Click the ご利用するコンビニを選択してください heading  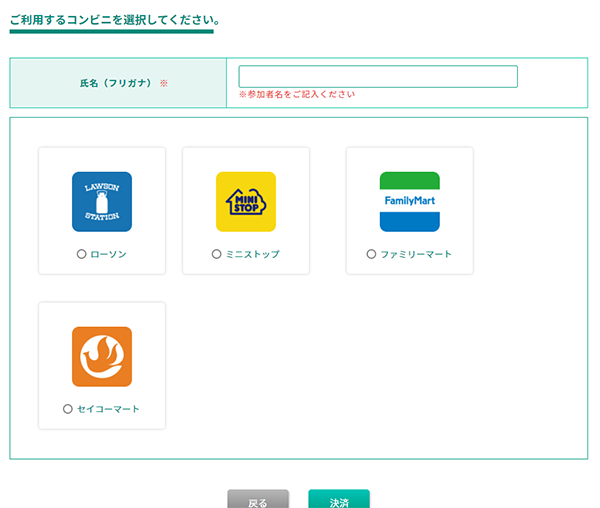(114, 20)
